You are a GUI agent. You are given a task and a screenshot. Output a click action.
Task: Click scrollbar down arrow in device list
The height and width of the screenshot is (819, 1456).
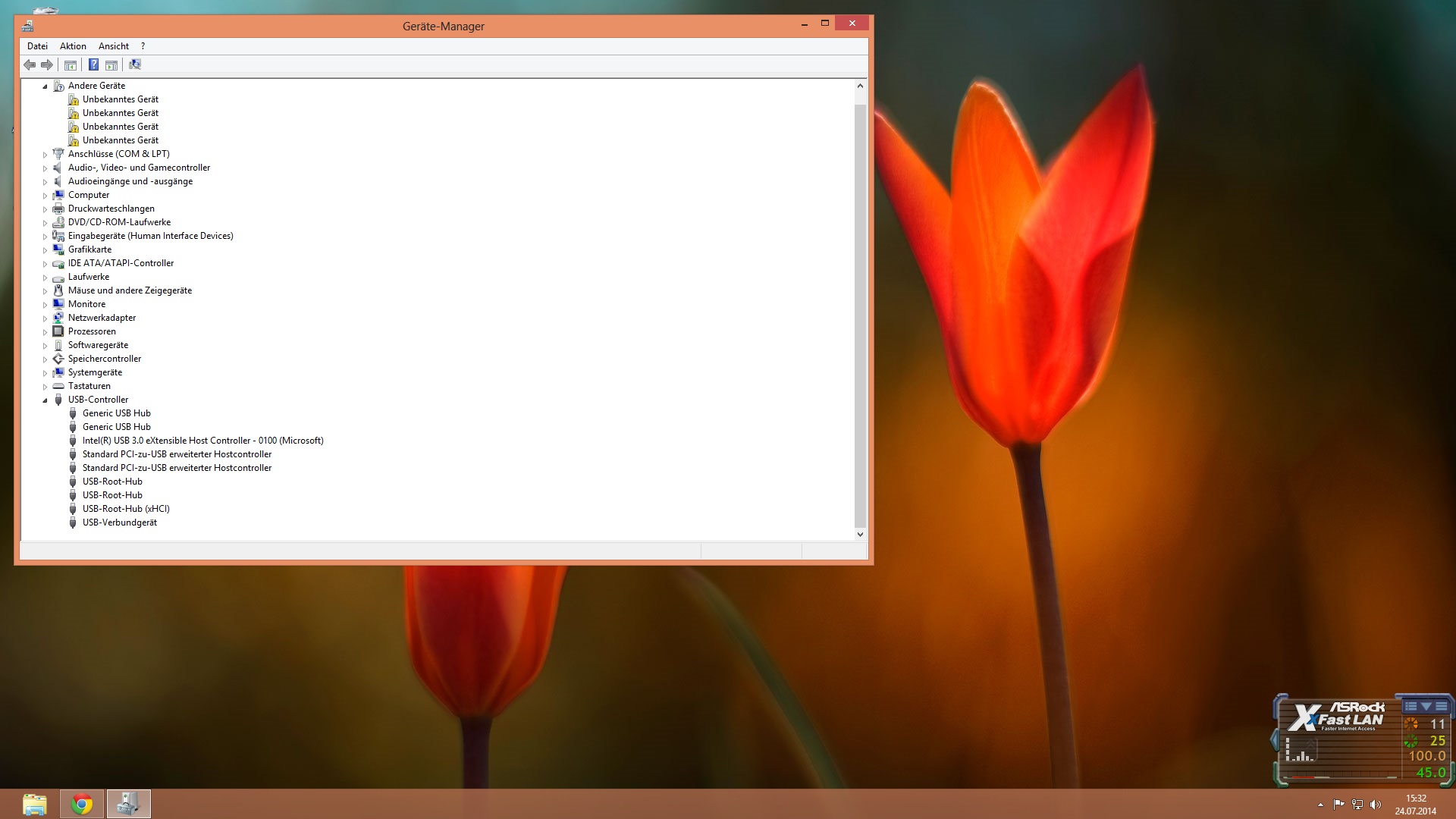tap(860, 534)
